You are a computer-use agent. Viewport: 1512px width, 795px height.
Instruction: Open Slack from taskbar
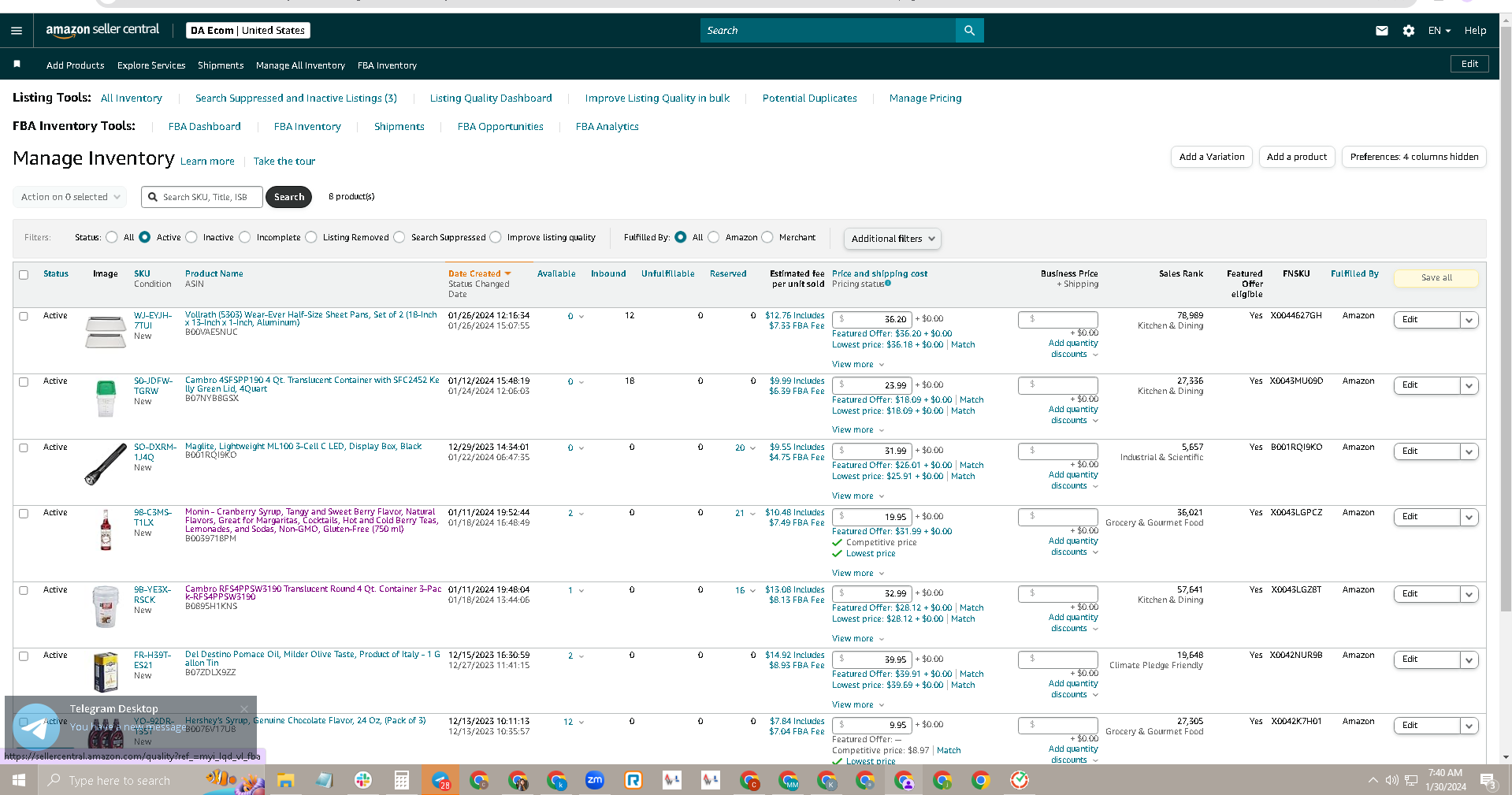tap(363, 780)
